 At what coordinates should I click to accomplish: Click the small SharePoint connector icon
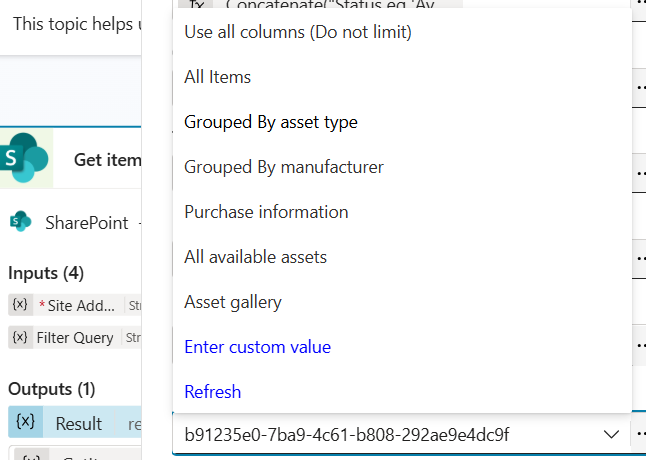pos(21,222)
